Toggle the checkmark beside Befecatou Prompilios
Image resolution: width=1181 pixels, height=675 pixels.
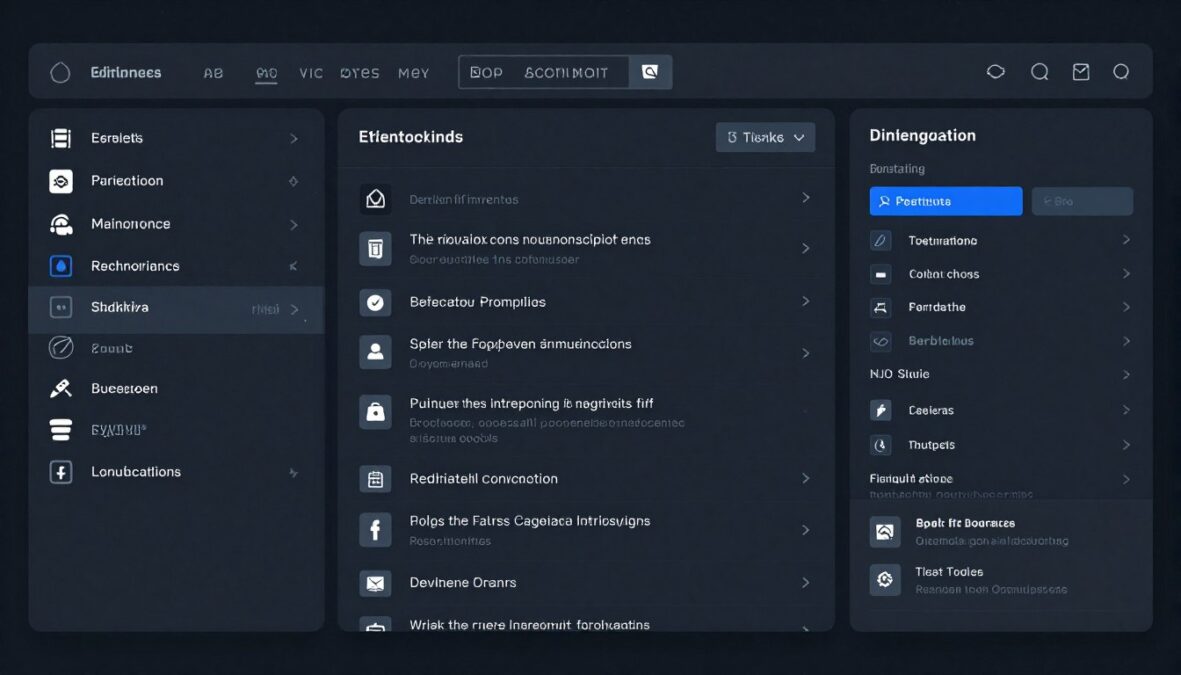[x=375, y=302]
